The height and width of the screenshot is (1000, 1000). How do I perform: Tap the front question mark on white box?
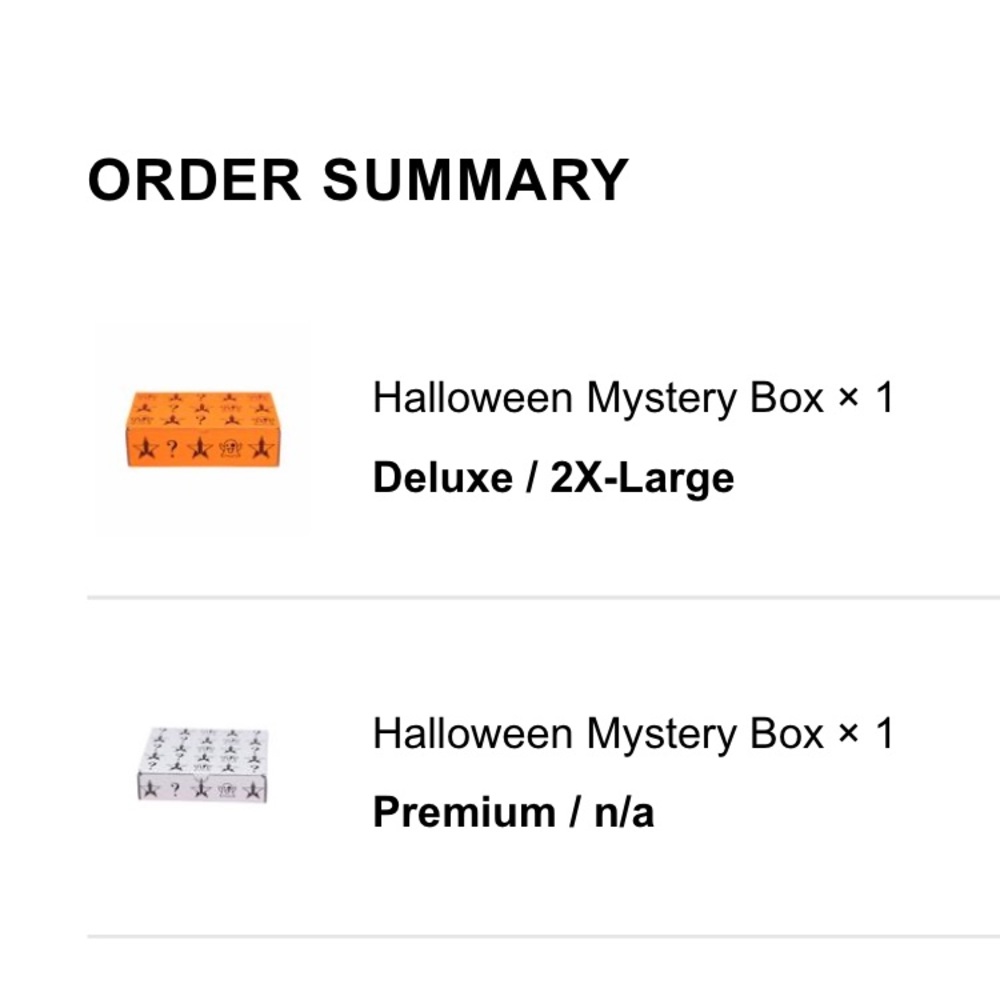175,789
